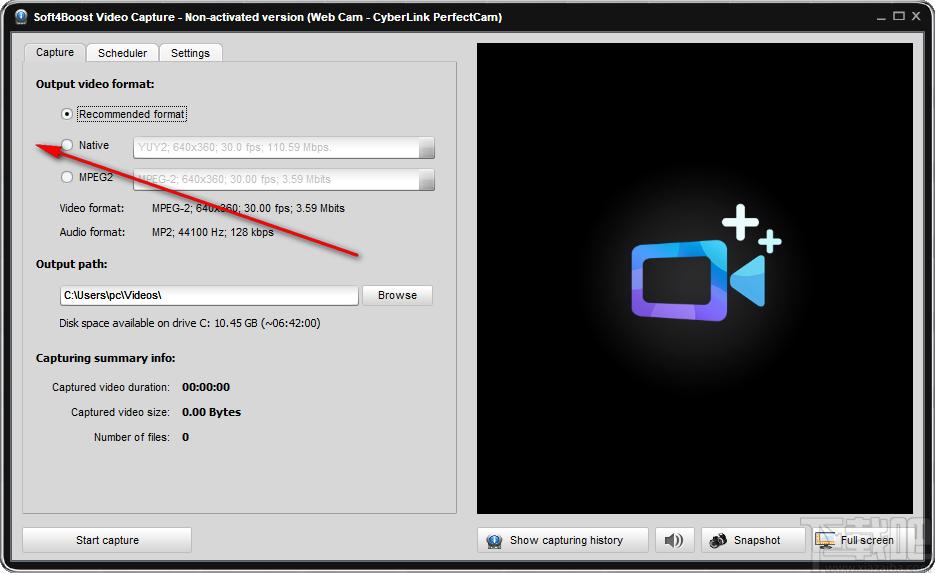Click the Video format value 'MPEG-2; 640x360; 30.00 fps; 3.59 Mbits'
This screenshot has height=573, width=935.
pyautogui.click(x=248, y=208)
